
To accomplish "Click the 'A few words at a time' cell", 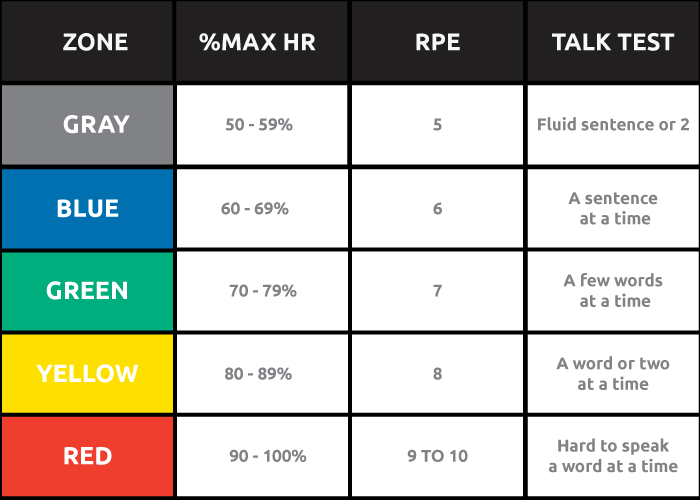I will click(613, 291).
